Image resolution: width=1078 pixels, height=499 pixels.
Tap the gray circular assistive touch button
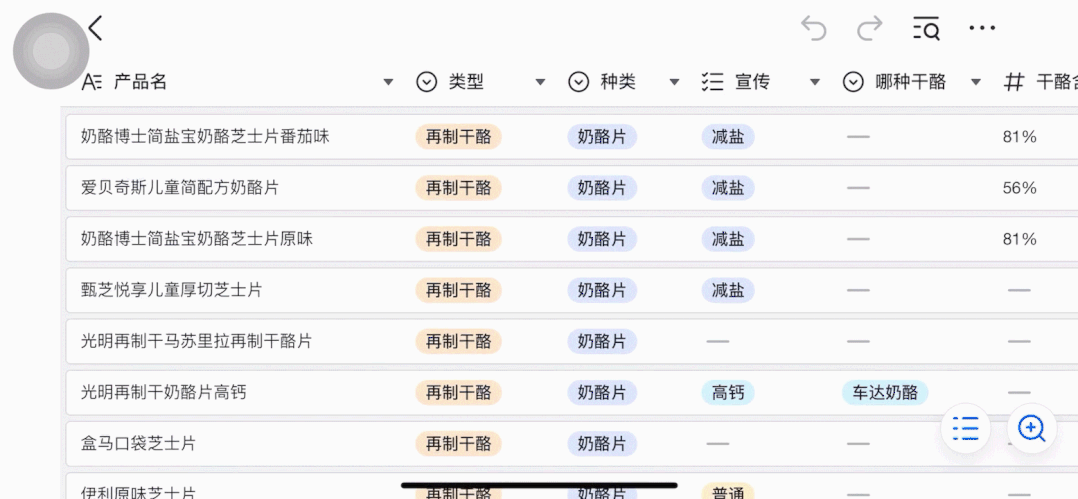51,52
